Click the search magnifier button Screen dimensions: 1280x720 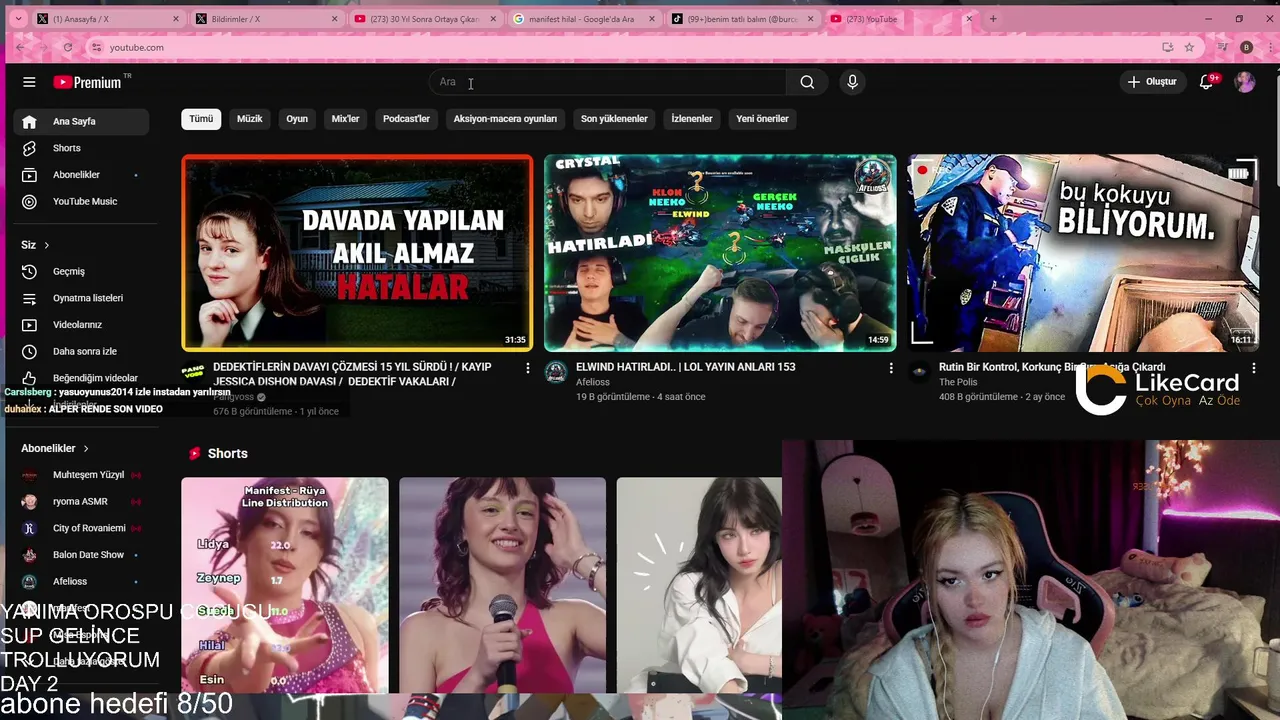click(807, 82)
